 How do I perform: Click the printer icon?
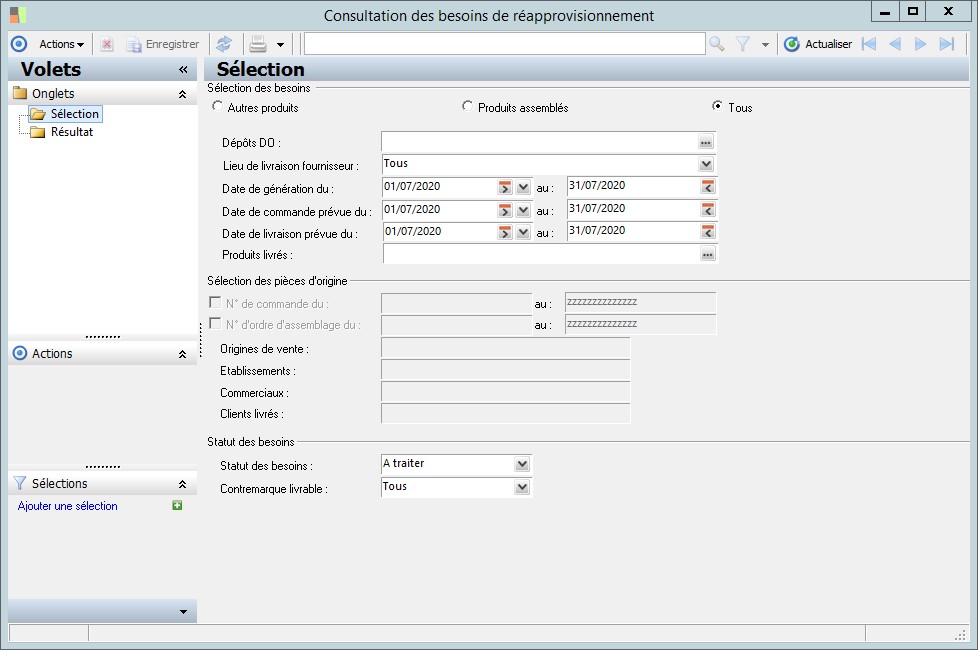click(x=258, y=44)
